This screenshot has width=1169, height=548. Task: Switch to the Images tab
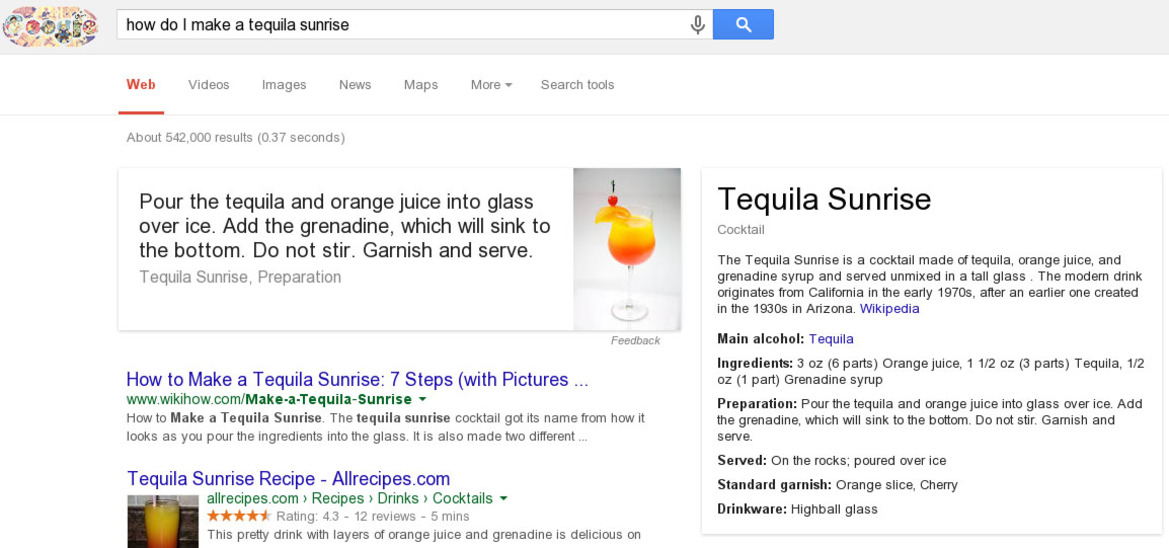(x=284, y=84)
